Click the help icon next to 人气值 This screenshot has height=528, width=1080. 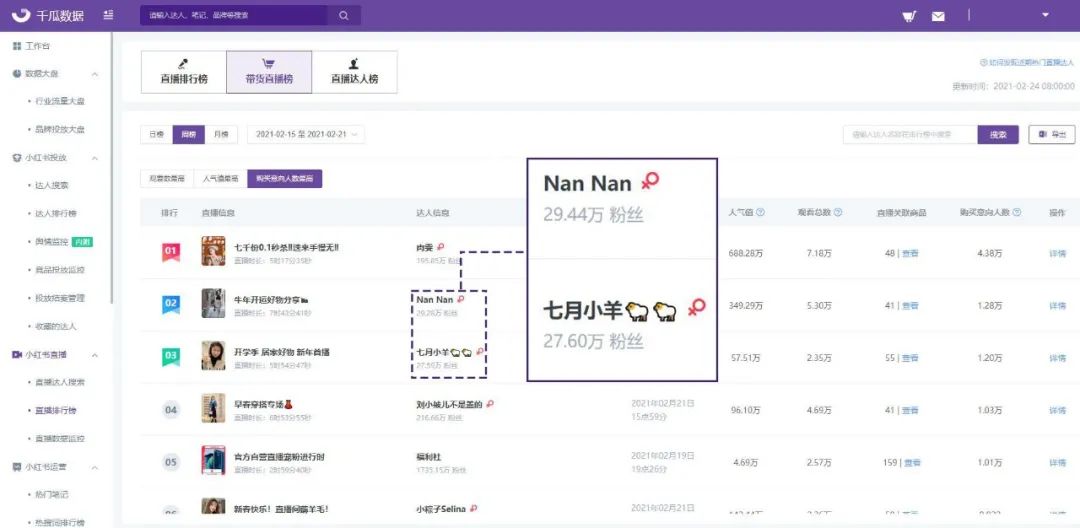tap(760, 213)
